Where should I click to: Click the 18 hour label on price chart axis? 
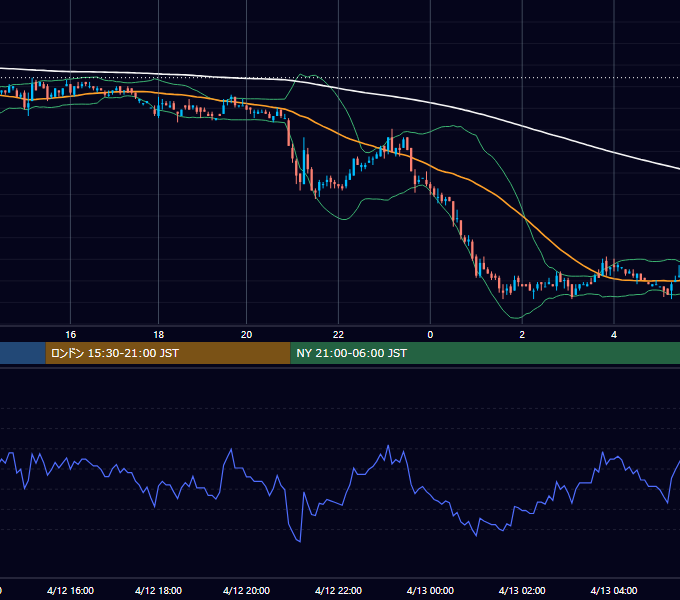point(159,335)
